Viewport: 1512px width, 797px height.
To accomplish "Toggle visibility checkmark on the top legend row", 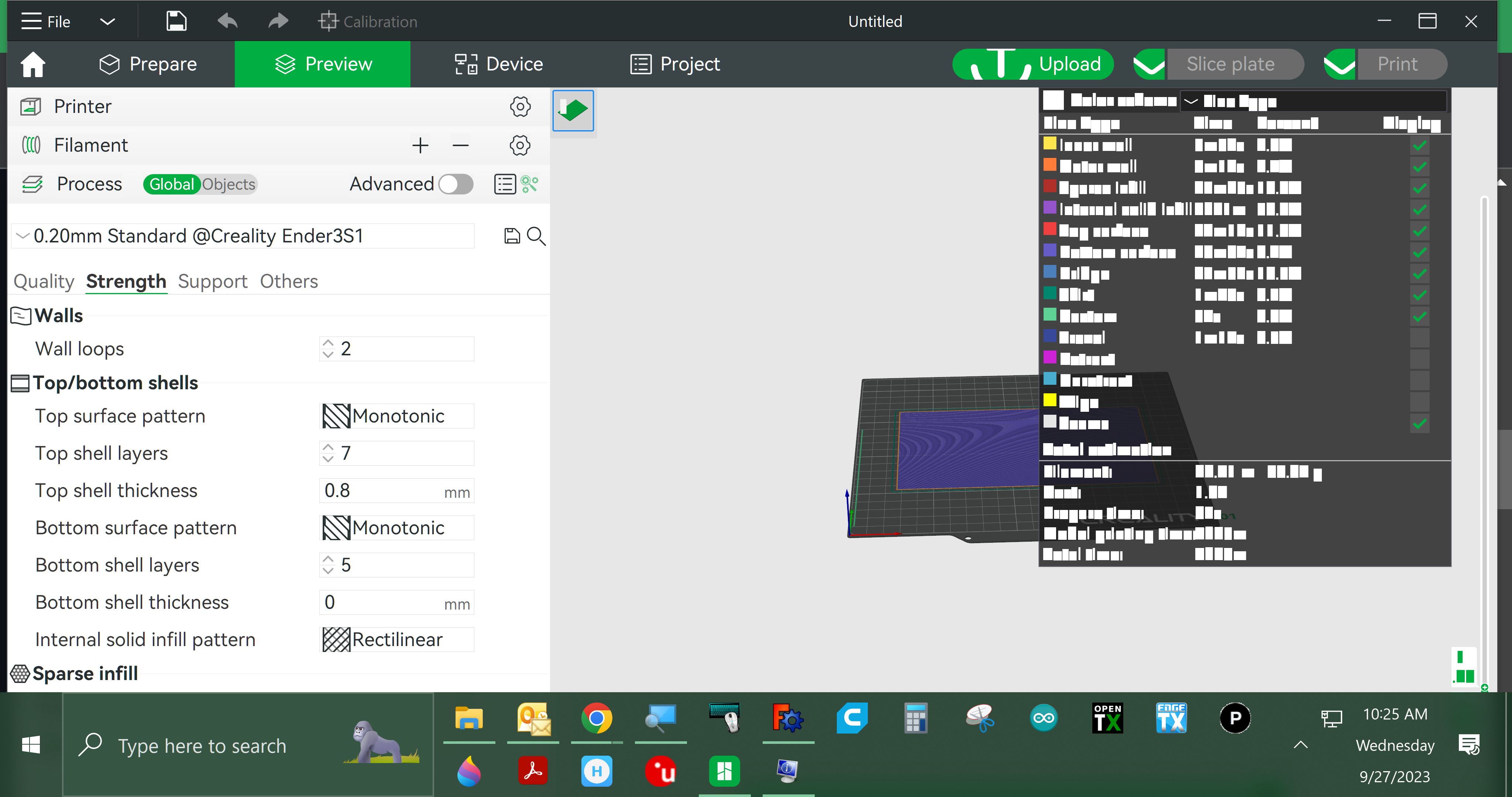I will [1420, 145].
